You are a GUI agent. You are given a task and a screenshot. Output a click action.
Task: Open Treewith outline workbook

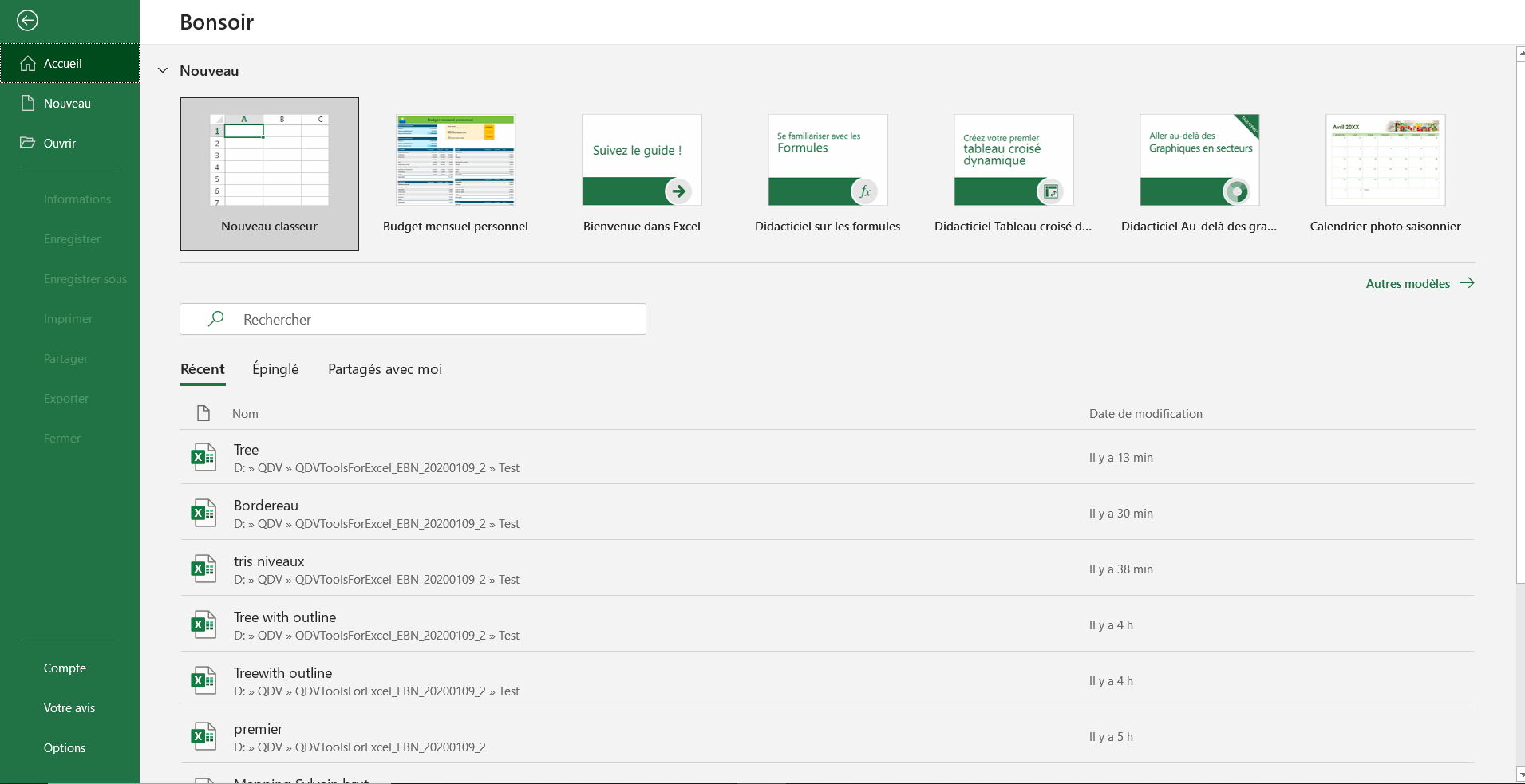(x=827, y=681)
